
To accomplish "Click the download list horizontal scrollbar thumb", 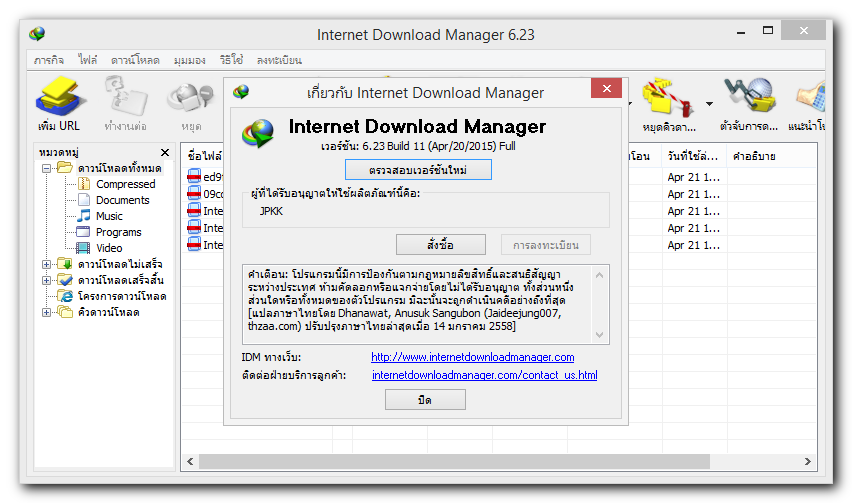I will click(454, 461).
